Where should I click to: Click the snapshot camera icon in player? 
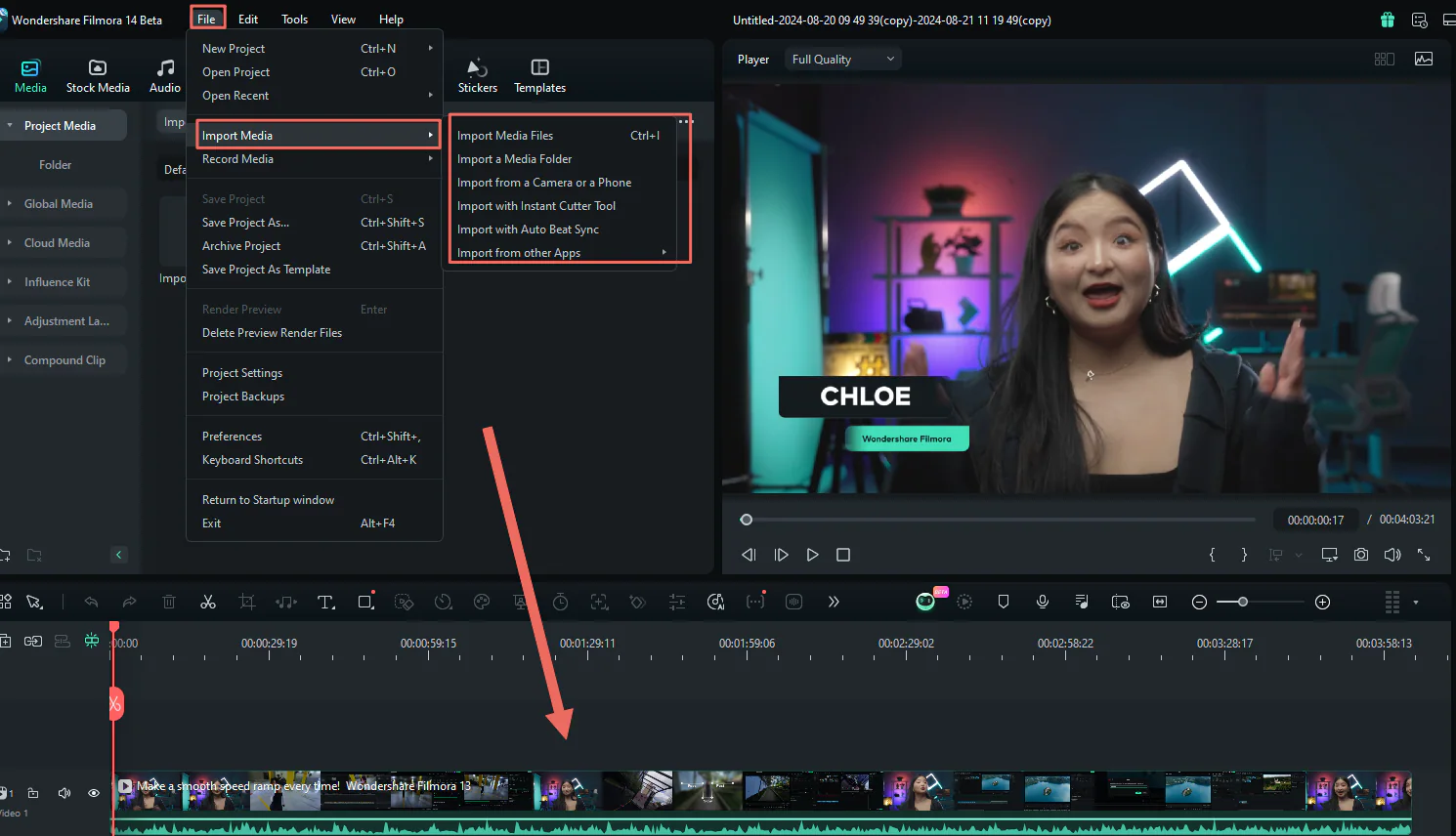(1361, 555)
